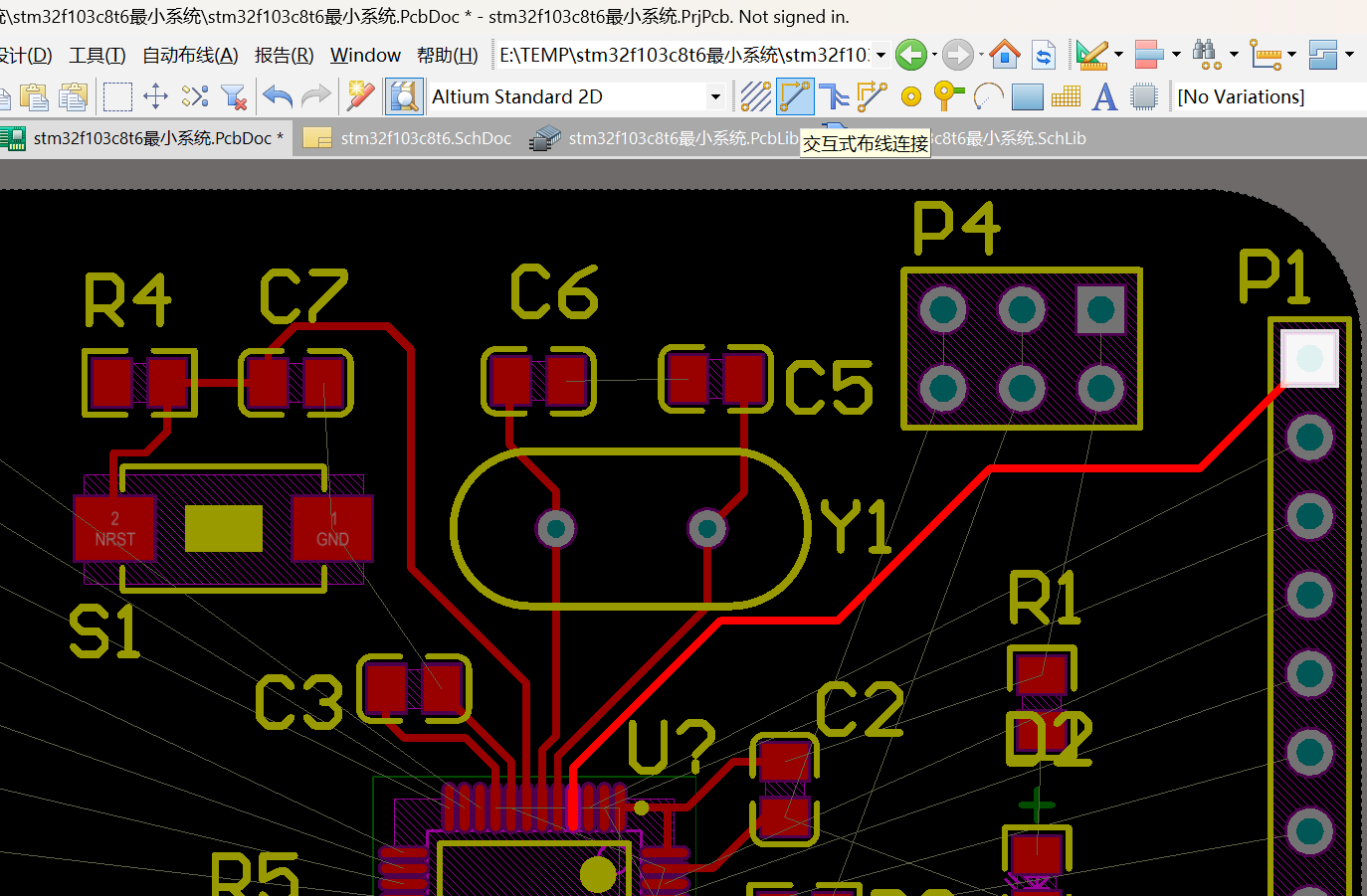Click the Cross Probe icon
Viewport: 1367px width, 896px height.
click(360, 96)
